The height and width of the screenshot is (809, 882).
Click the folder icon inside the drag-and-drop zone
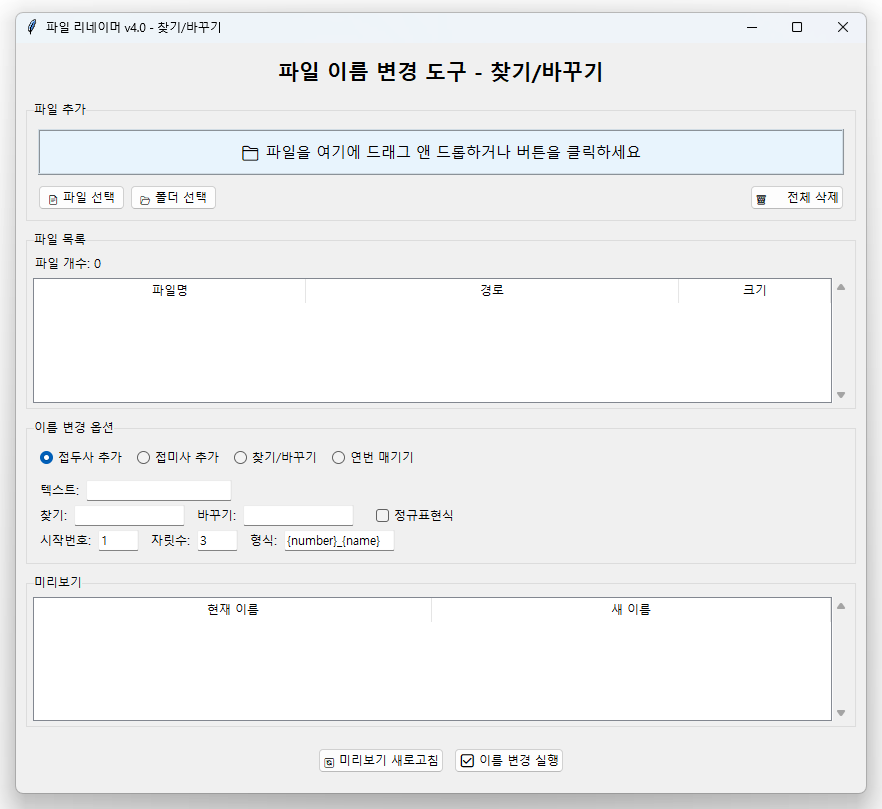(250, 152)
